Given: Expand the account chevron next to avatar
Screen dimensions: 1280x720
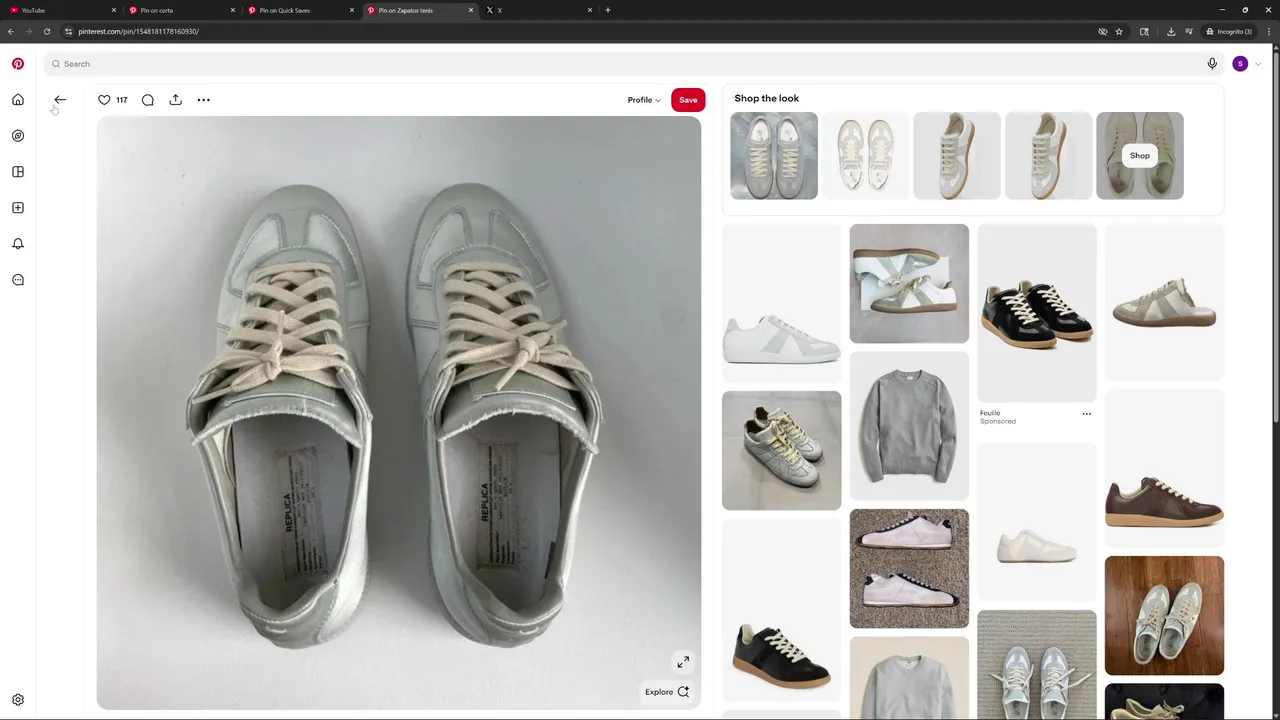Looking at the screenshot, I should point(1258,64).
